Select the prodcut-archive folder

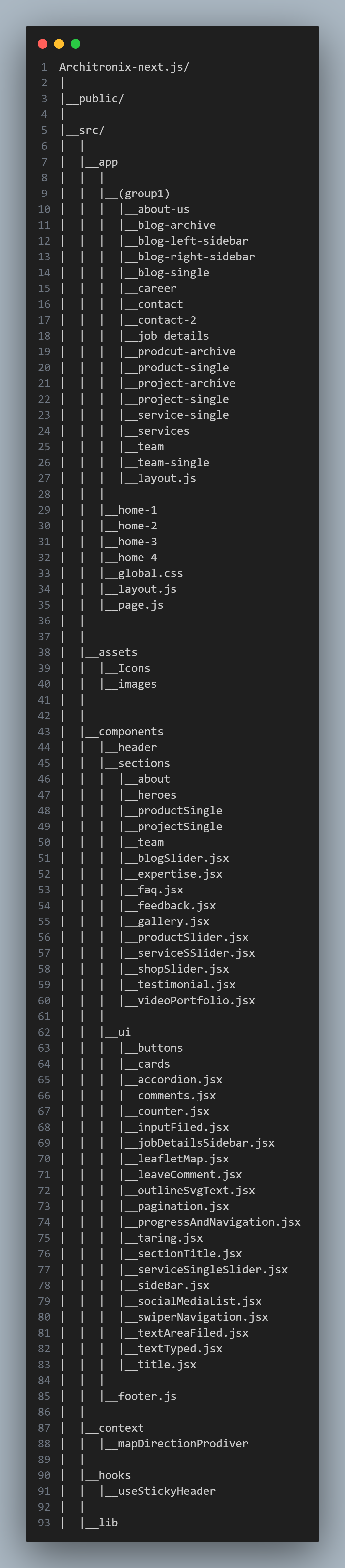click(x=186, y=352)
